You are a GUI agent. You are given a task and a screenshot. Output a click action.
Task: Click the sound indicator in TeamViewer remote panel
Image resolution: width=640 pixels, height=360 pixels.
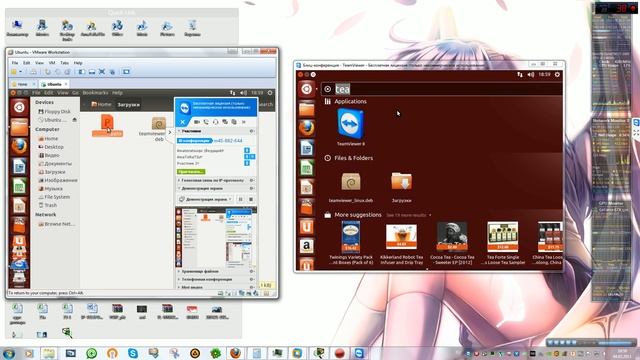[x=531, y=75]
